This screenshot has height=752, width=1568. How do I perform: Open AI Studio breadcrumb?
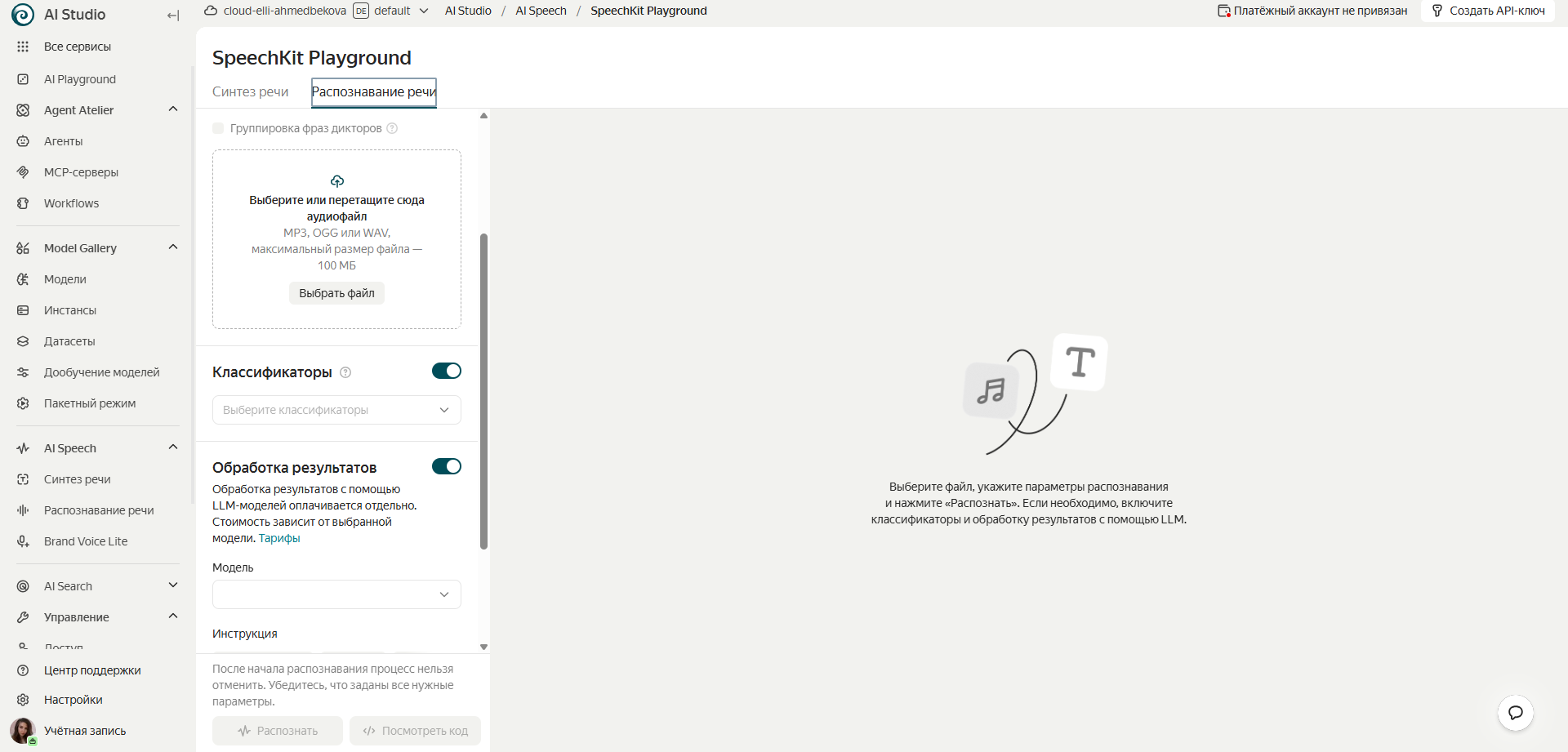(x=468, y=11)
